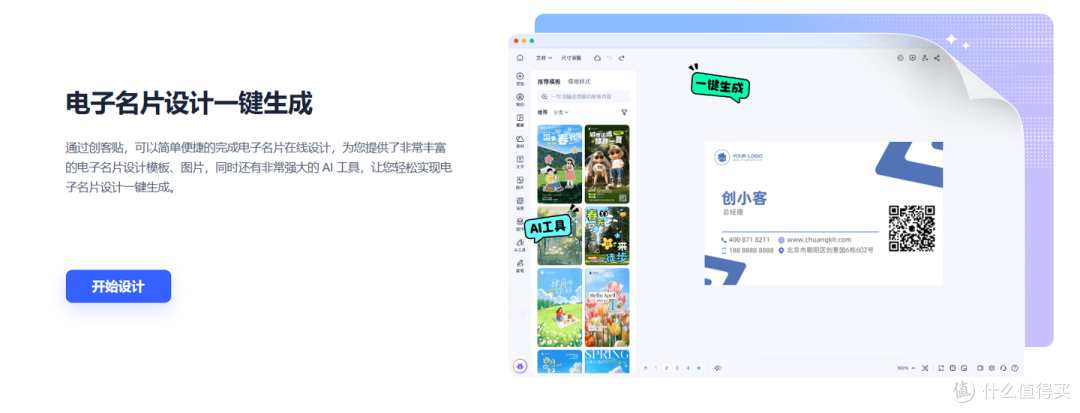Open the green meadow picnic template thumbnail
The width and height of the screenshot is (1080, 413).
point(559,307)
